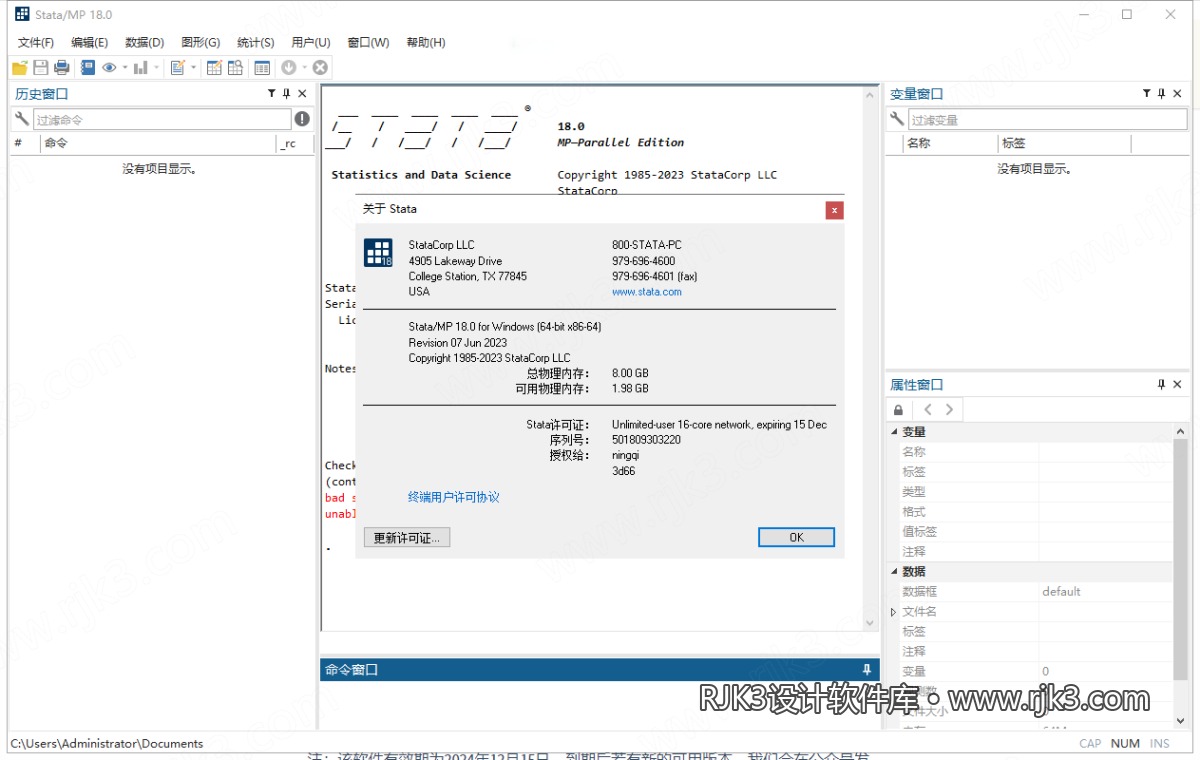Click the serial number 501809303220
1200x760 pixels.
coord(646,440)
